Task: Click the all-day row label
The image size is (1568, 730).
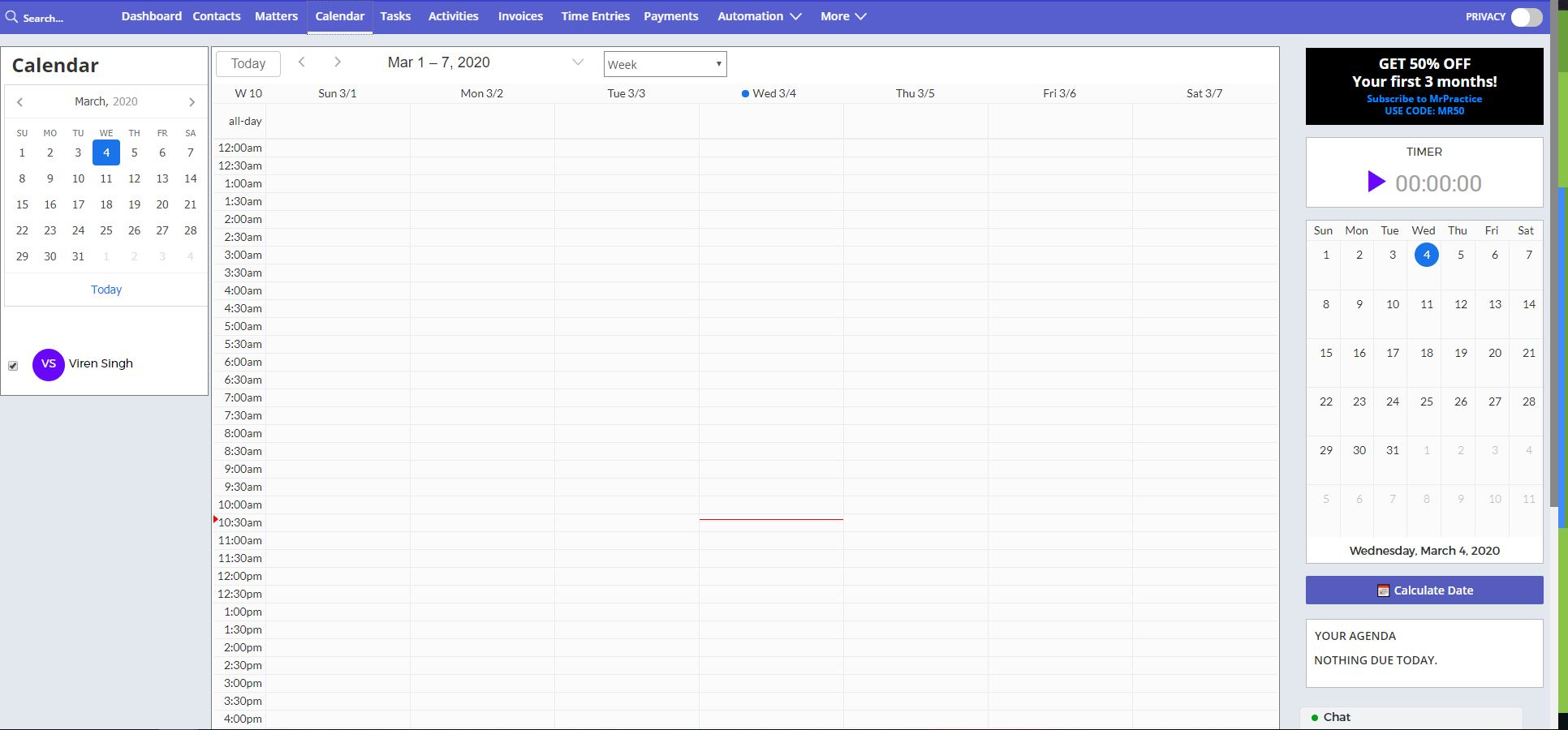Action: tap(245, 121)
